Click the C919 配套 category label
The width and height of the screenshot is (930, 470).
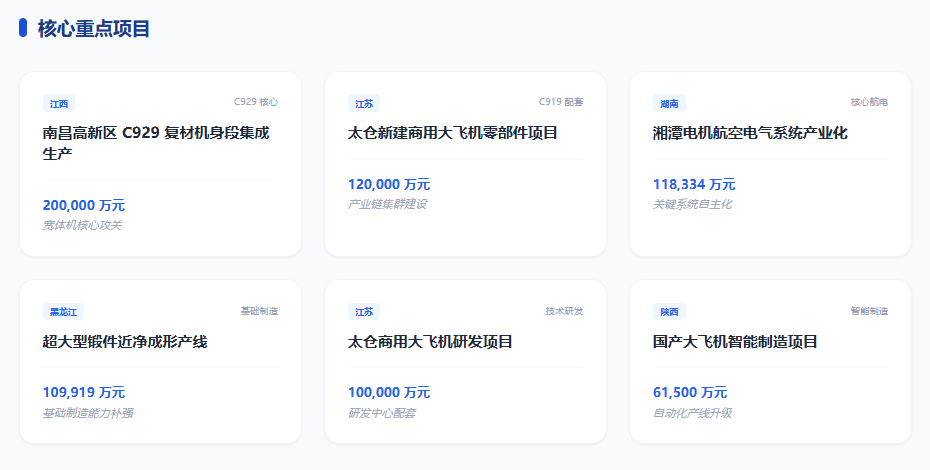560,102
